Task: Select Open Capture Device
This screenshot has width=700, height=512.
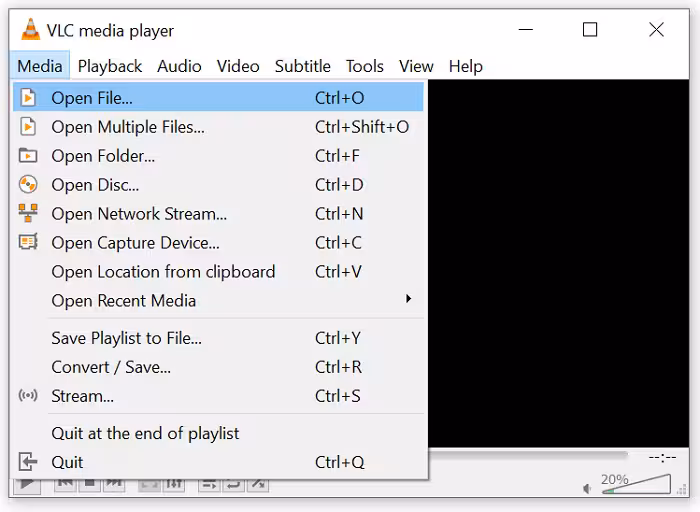Action: (x=218, y=243)
